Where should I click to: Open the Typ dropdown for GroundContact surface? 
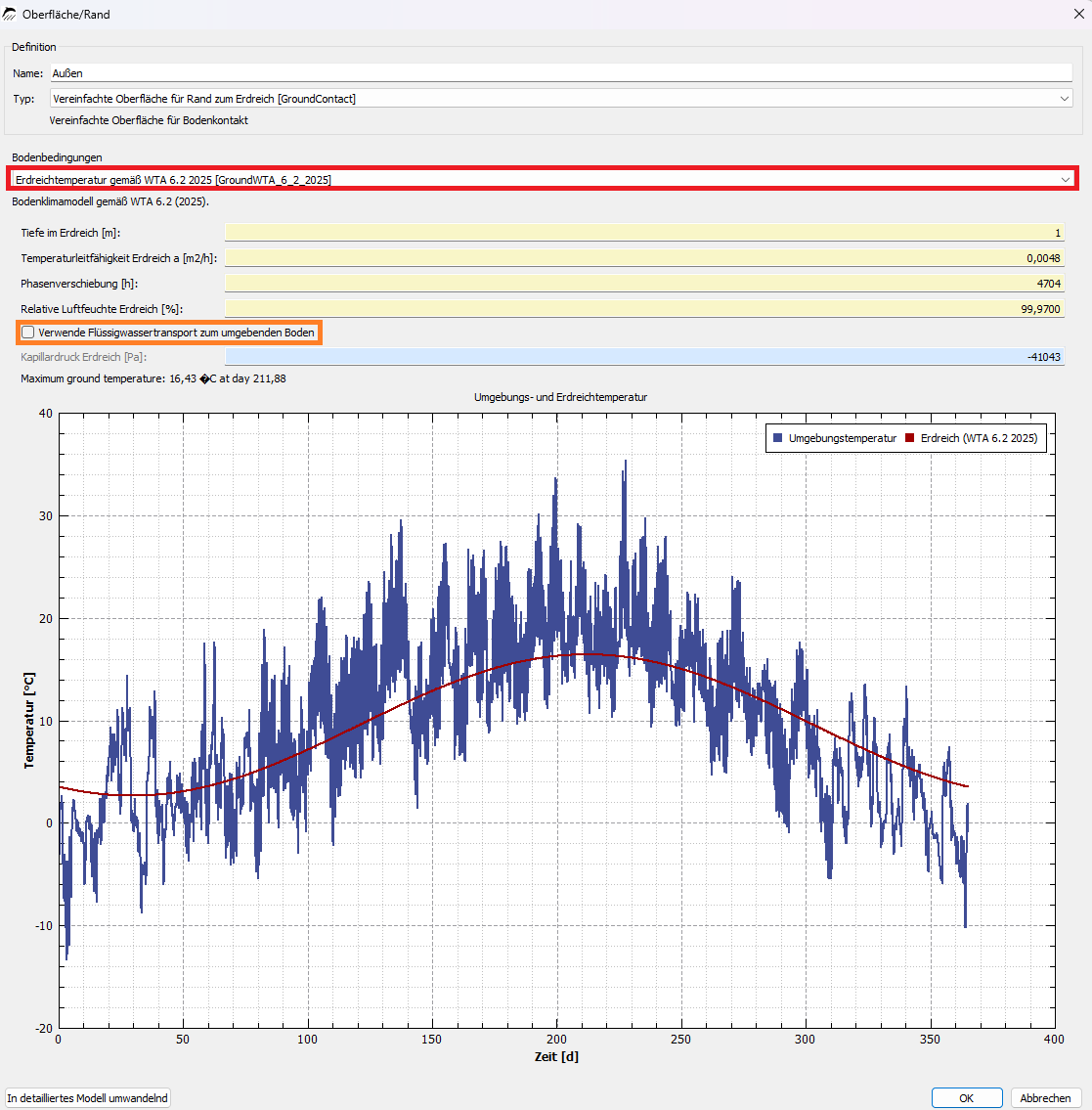[561, 99]
